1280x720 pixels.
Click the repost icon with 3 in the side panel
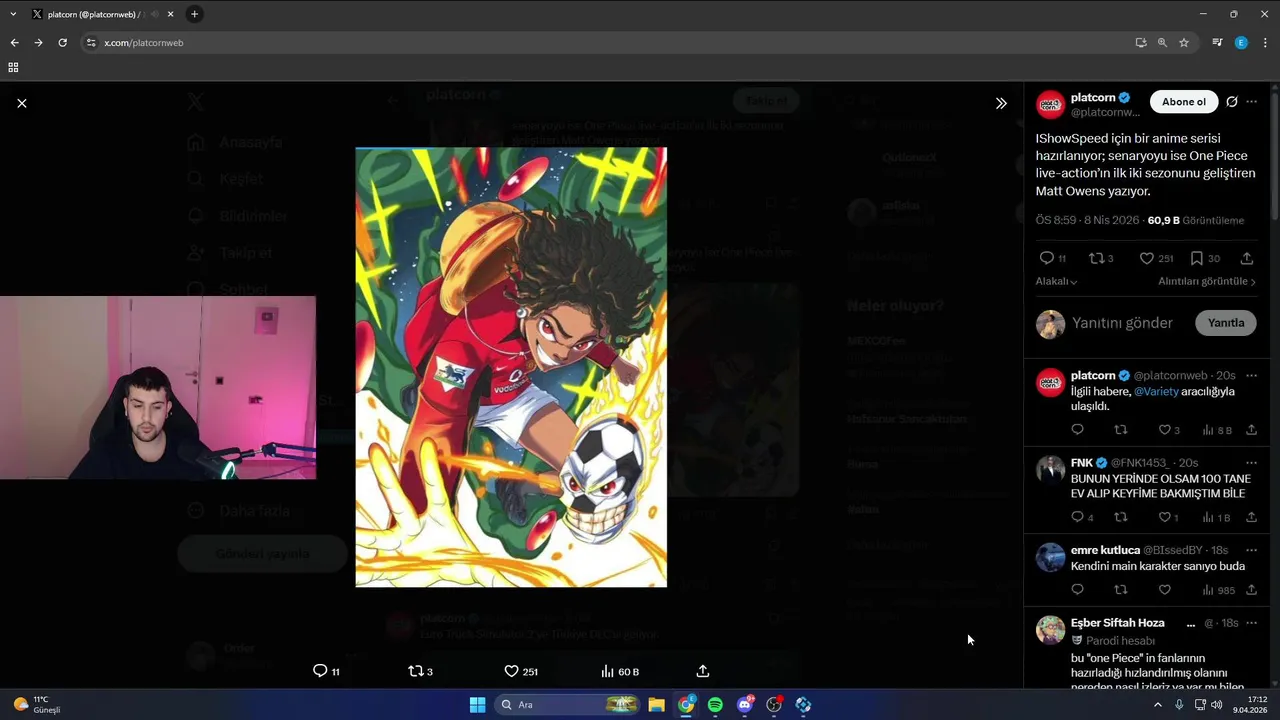point(1101,258)
